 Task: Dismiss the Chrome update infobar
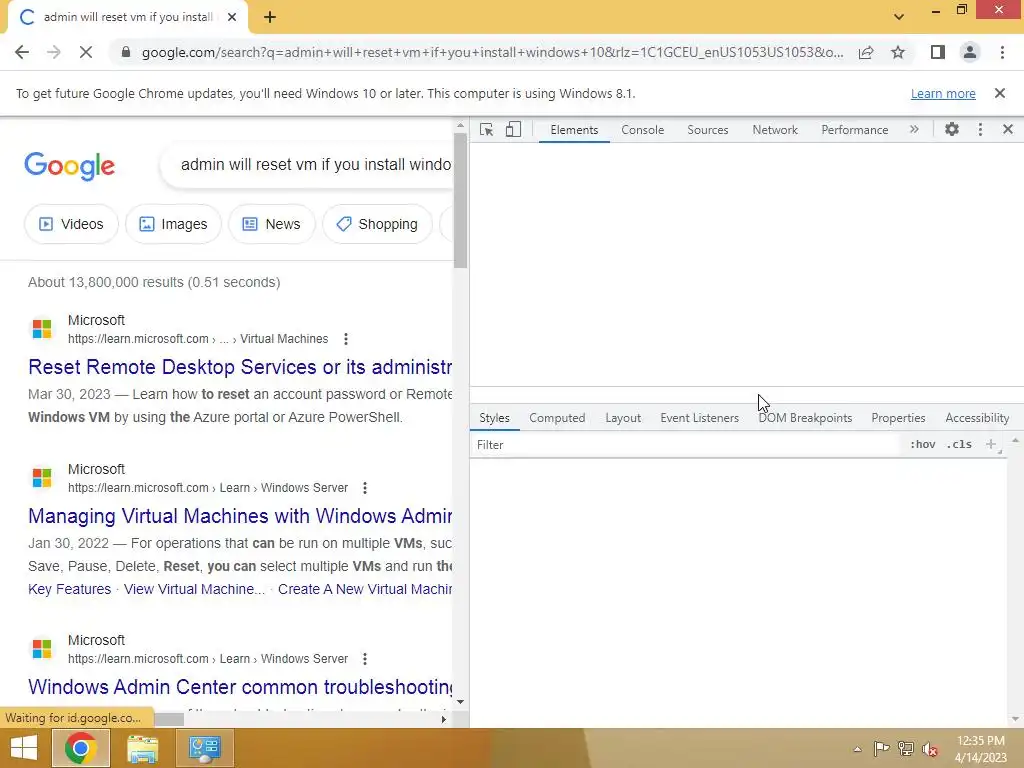[999, 93]
